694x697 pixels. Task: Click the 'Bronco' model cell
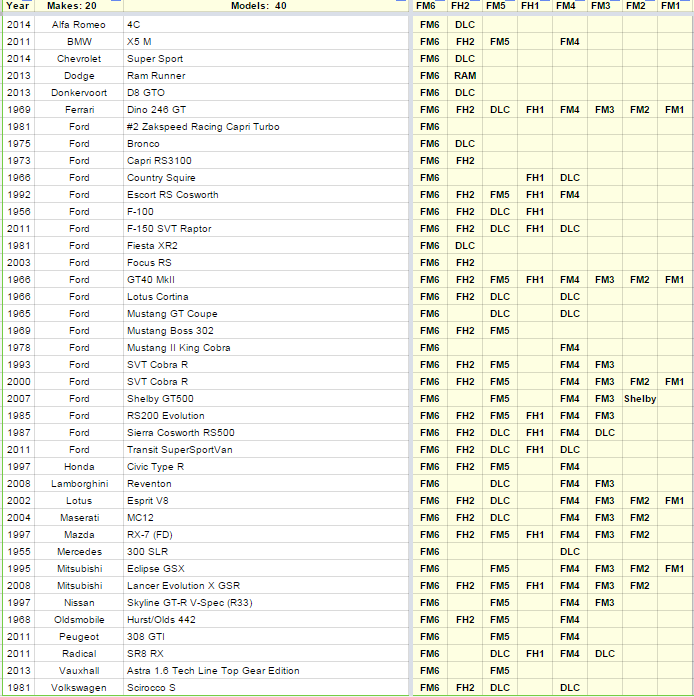265,144
